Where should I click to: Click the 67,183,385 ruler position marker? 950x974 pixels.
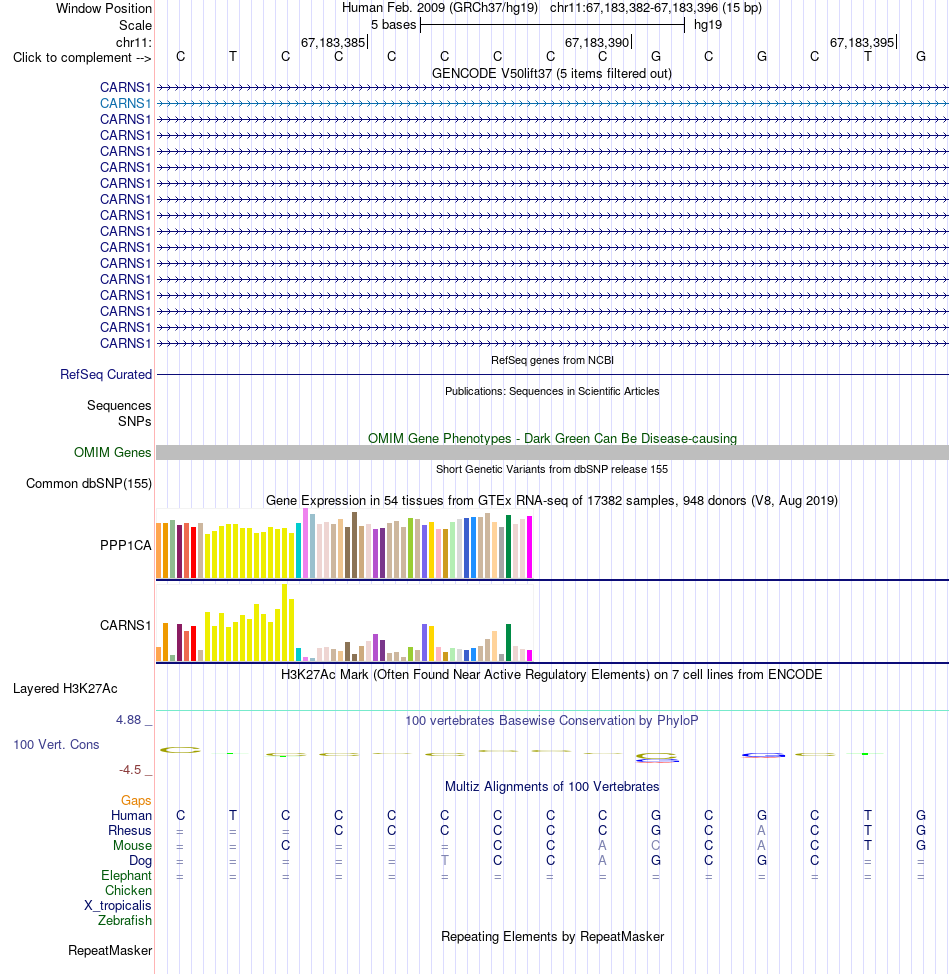(334, 42)
